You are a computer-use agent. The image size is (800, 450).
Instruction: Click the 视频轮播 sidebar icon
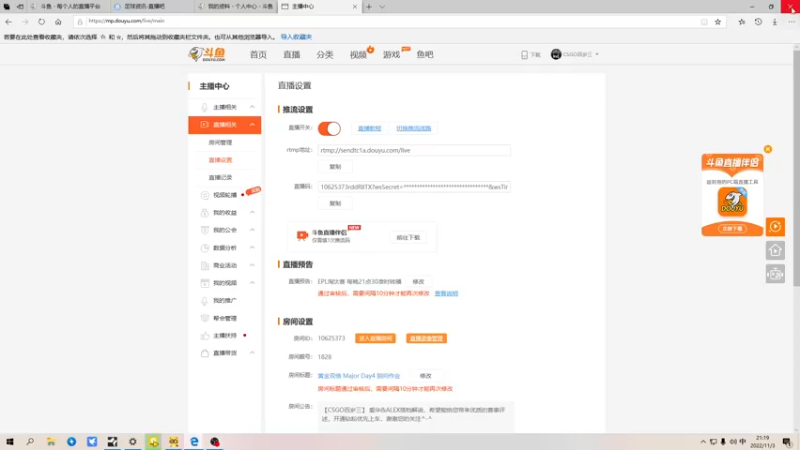click(205, 195)
